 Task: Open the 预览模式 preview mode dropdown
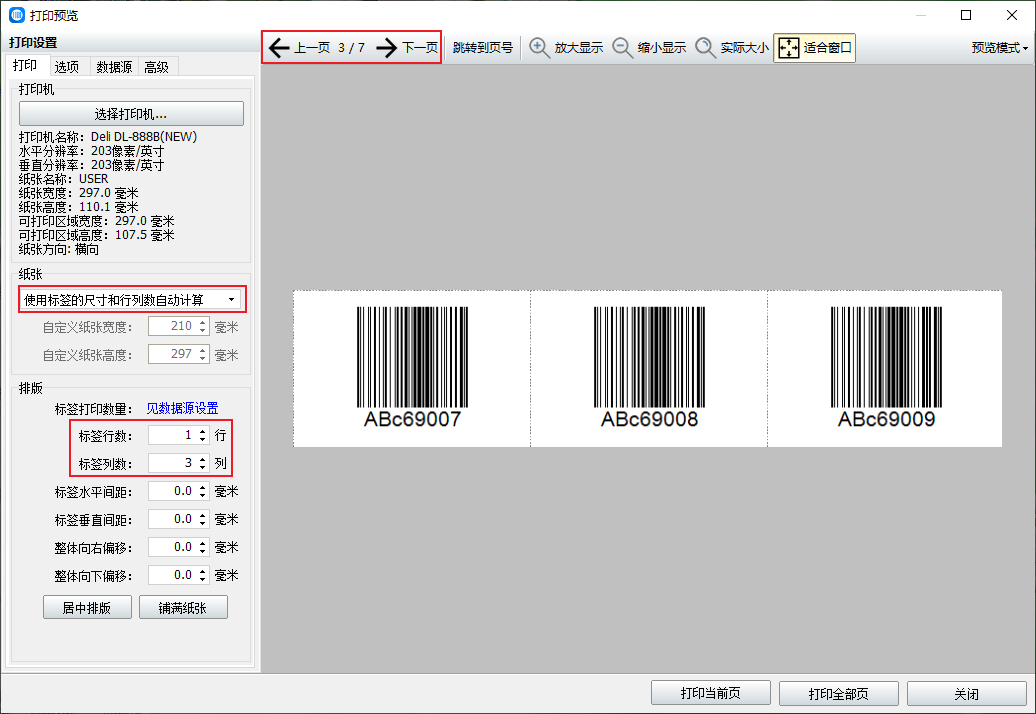point(1000,48)
